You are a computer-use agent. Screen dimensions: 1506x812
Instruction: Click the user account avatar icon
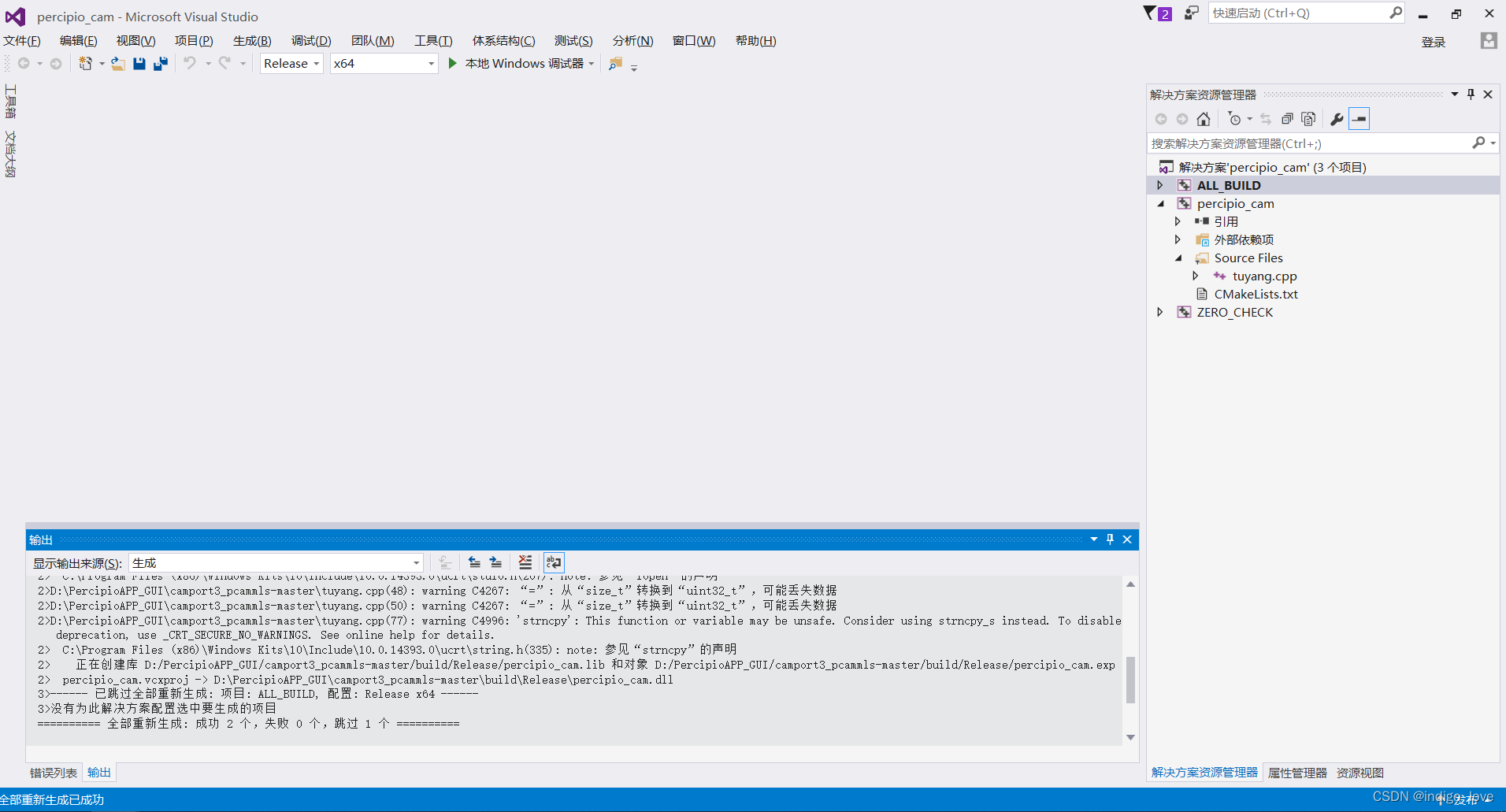click(x=1489, y=41)
